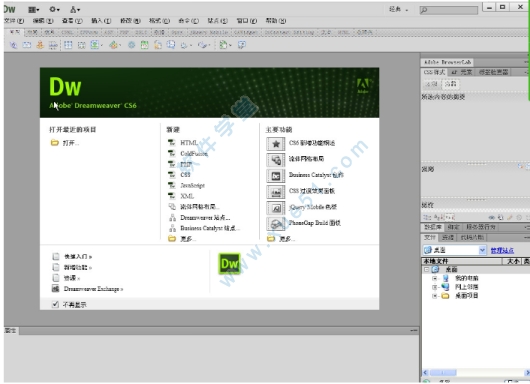Viewport: 530px width, 384px height.
Task: Open the 窗口(W) menu
Action: coord(246,21)
